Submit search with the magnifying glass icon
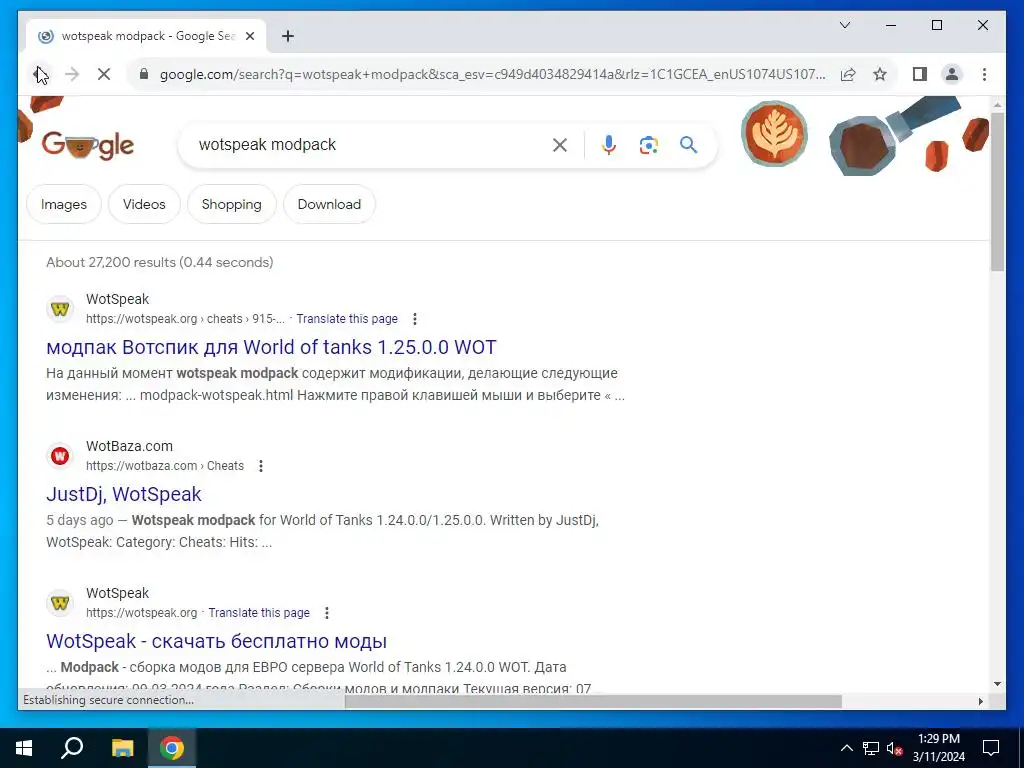This screenshot has width=1024, height=768. (688, 145)
